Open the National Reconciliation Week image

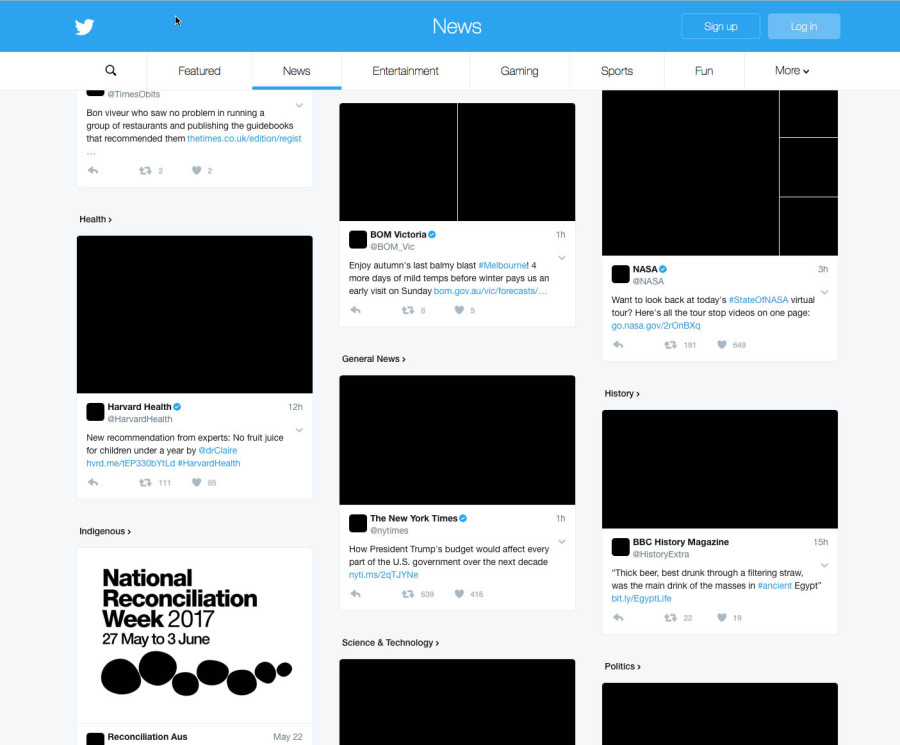click(x=195, y=635)
